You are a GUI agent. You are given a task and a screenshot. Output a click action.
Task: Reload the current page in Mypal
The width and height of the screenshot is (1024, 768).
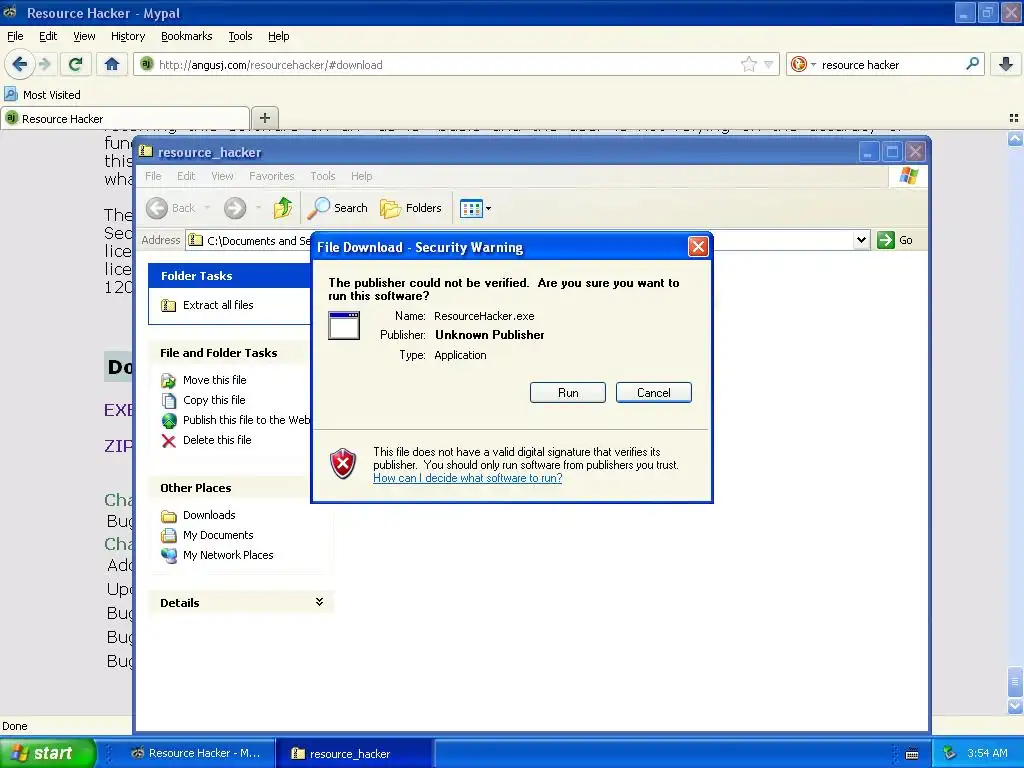pyautogui.click(x=75, y=64)
